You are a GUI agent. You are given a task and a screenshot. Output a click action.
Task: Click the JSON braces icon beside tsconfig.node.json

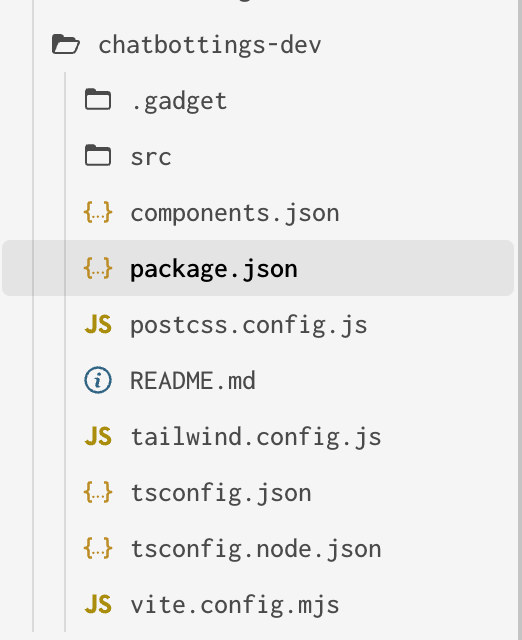(98, 548)
